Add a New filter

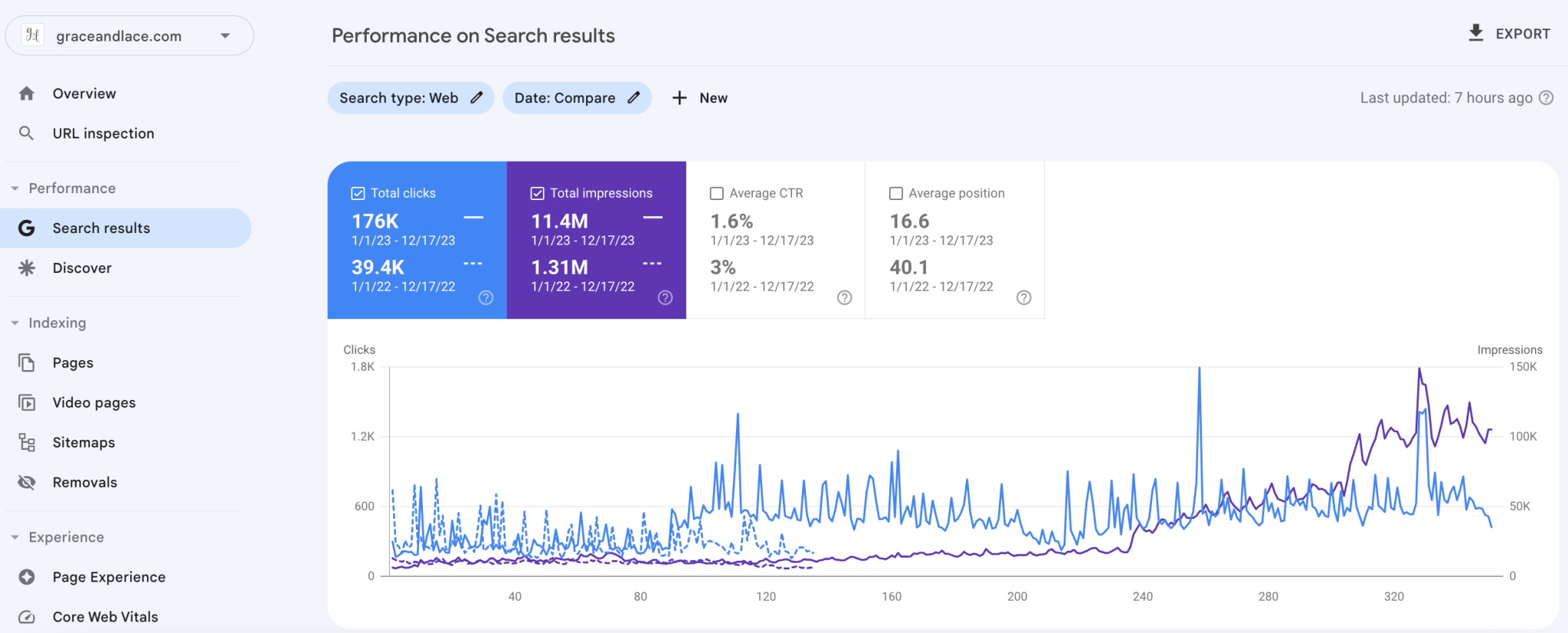(x=700, y=98)
